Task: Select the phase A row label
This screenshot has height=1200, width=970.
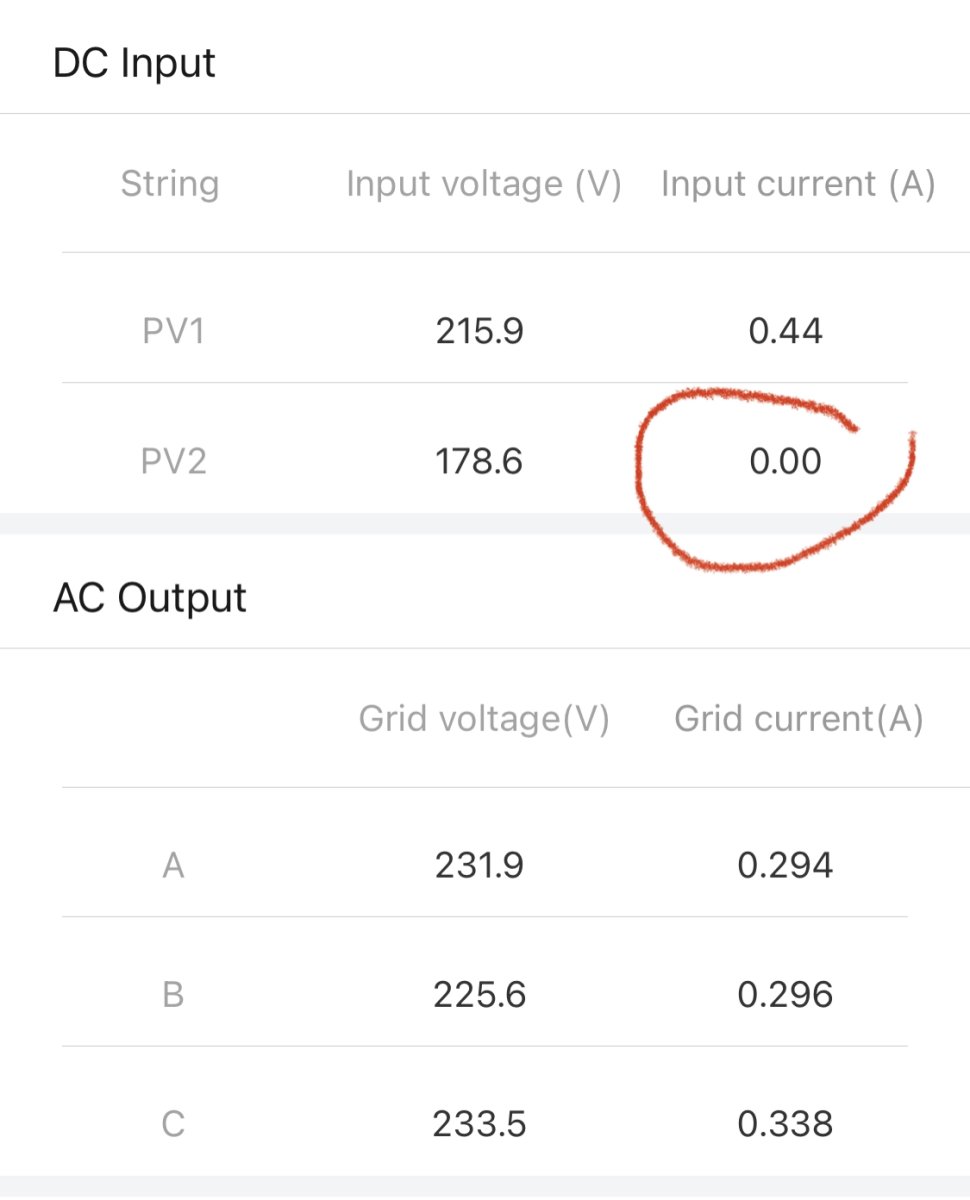Action: pyautogui.click(x=173, y=865)
